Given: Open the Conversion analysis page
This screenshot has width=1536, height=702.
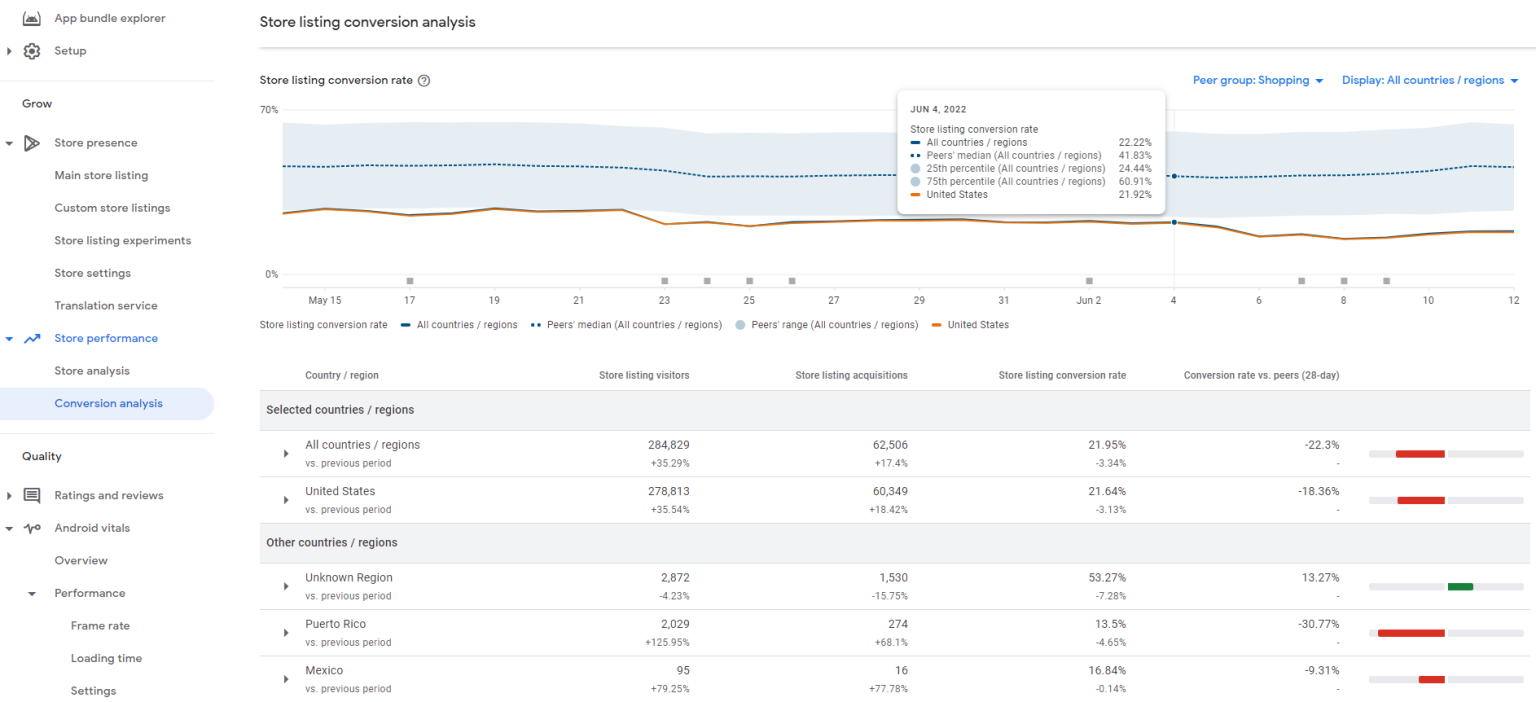Looking at the screenshot, I should [110, 403].
